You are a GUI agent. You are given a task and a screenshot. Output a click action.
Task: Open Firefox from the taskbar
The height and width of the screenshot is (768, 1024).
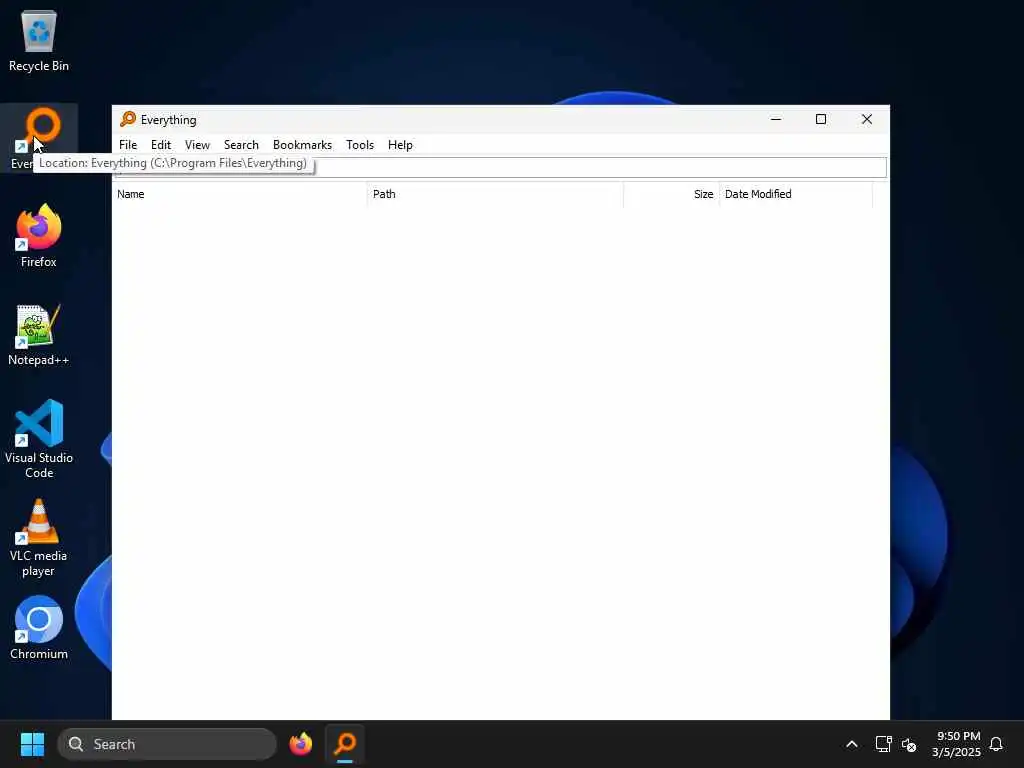300,744
